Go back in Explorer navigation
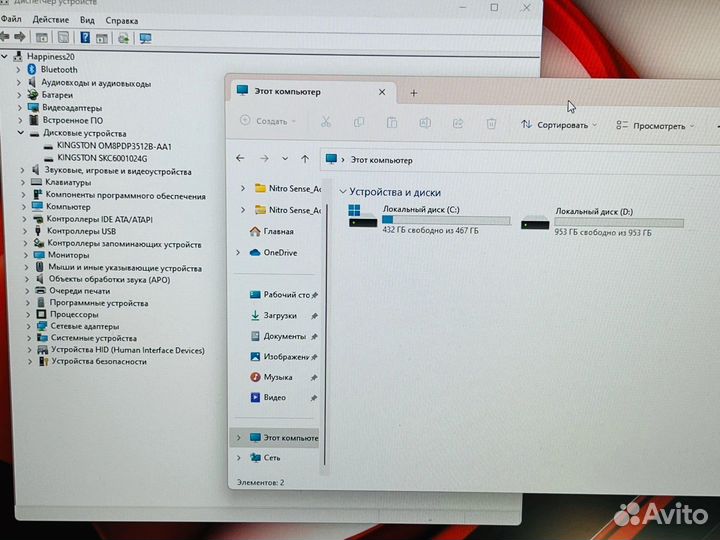 click(240, 158)
